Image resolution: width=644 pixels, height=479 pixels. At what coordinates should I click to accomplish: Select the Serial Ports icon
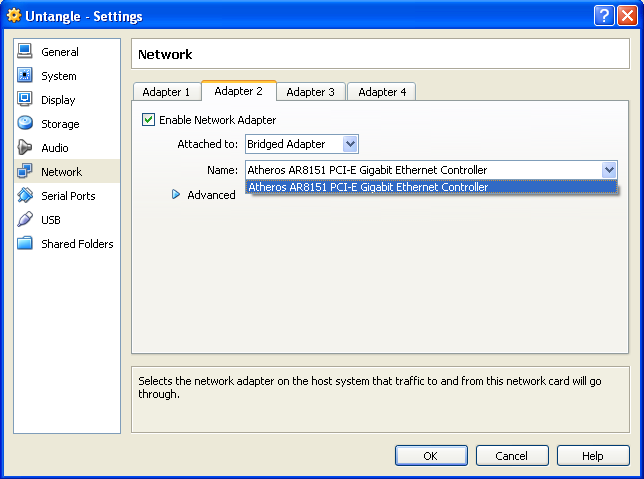pos(25,195)
